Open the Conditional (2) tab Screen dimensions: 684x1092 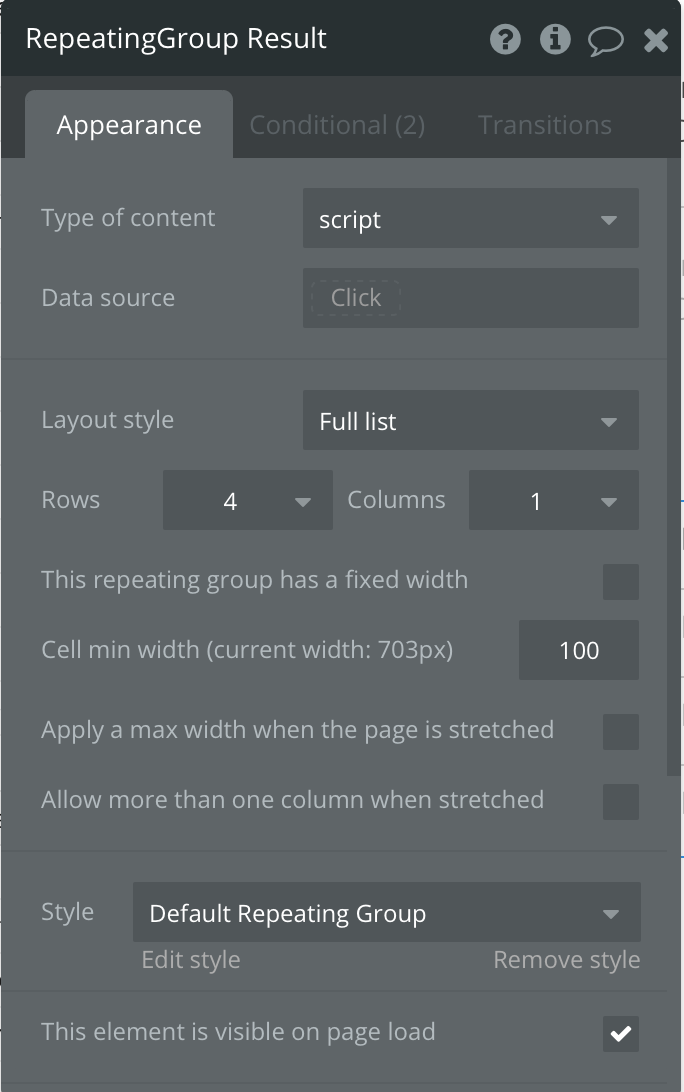coord(337,125)
